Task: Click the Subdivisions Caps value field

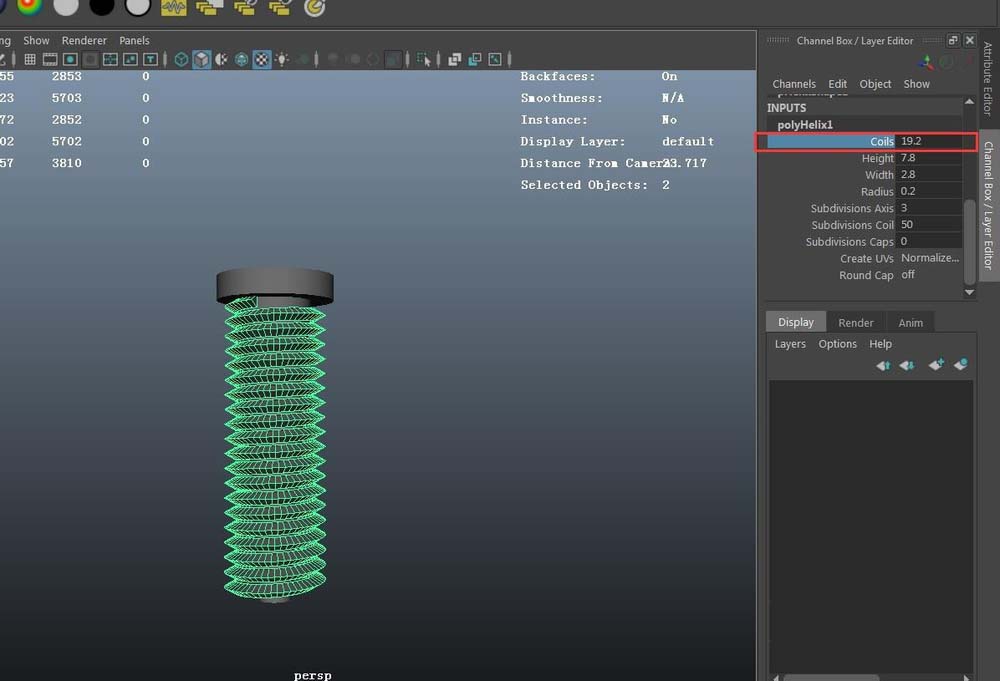Action: [x=930, y=241]
